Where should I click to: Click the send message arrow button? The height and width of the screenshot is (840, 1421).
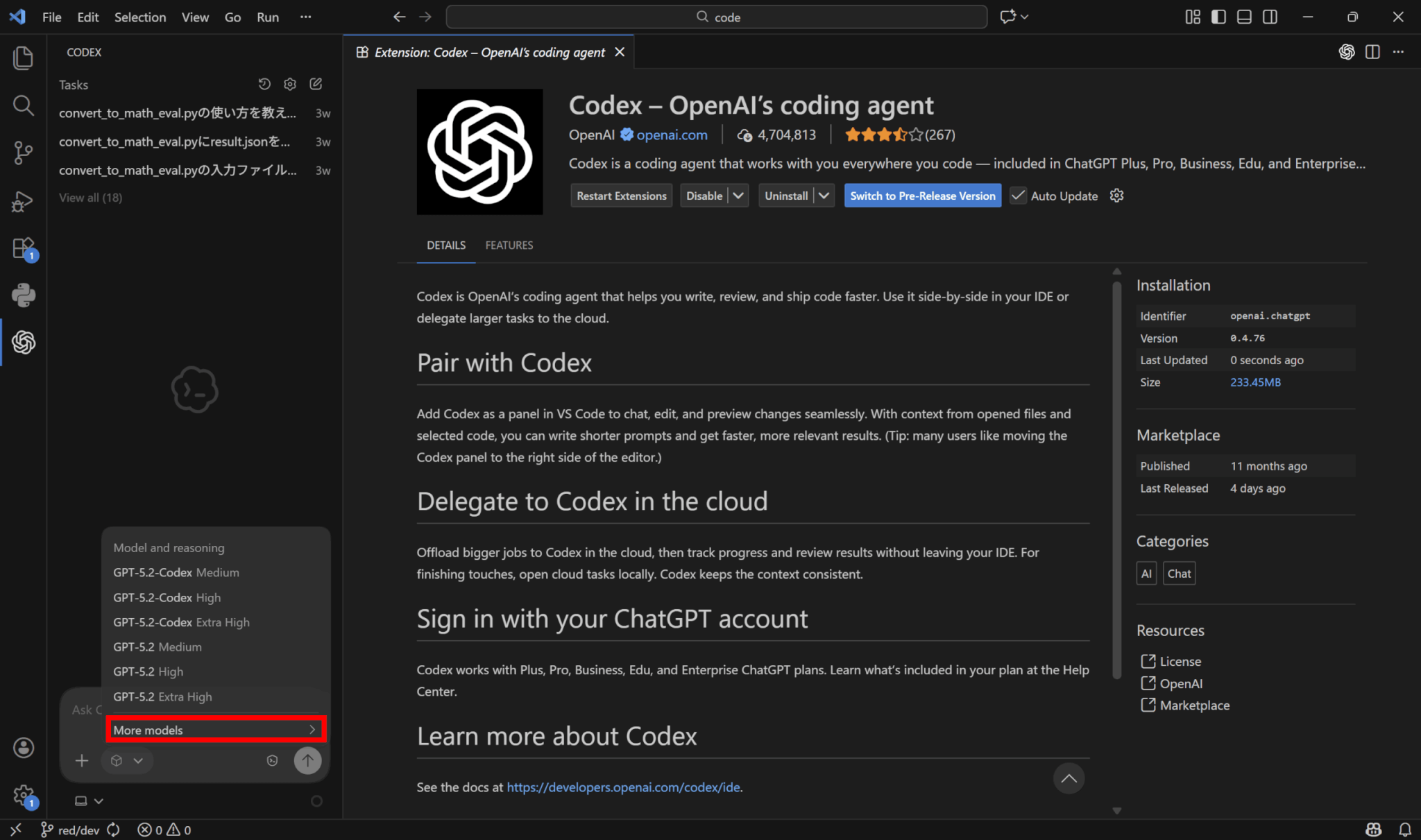[307, 760]
